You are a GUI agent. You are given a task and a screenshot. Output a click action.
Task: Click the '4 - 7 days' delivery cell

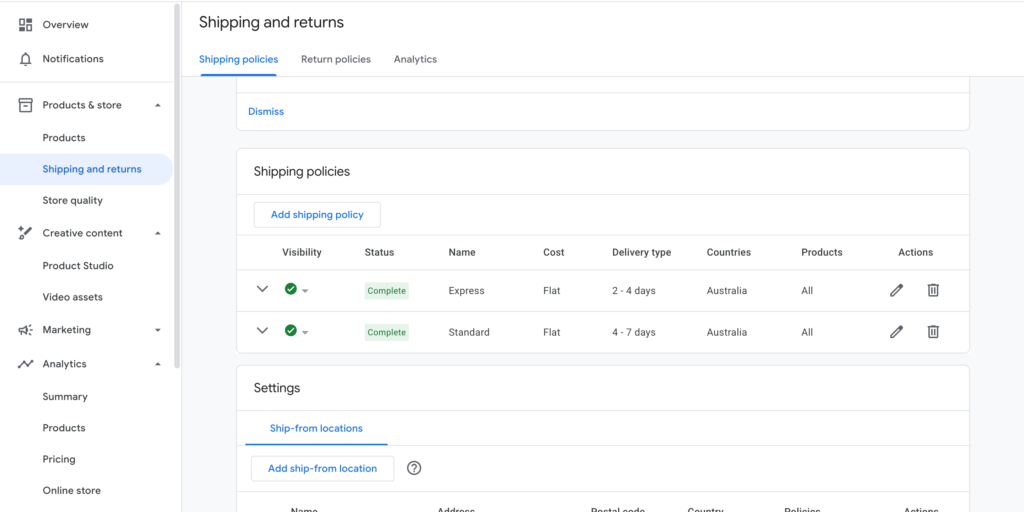click(633, 332)
